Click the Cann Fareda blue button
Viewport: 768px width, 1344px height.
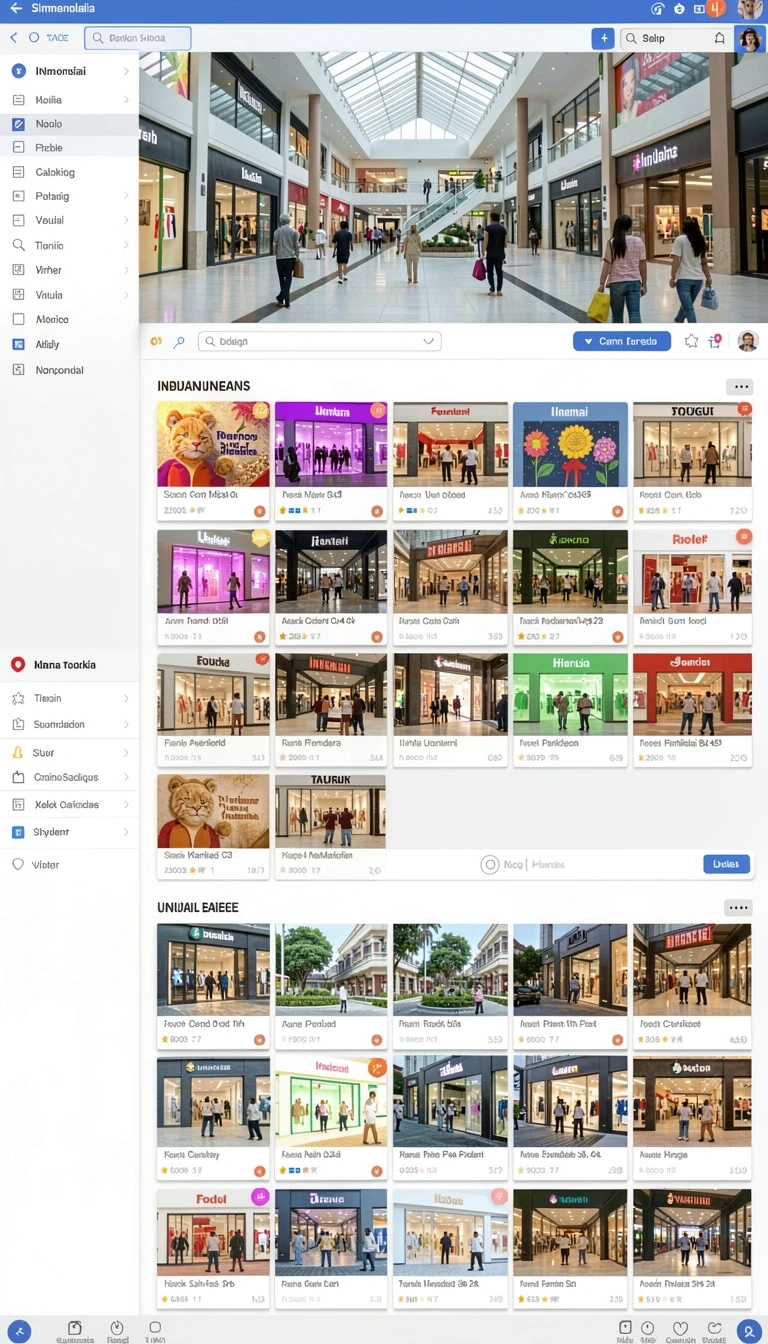point(622,341)
